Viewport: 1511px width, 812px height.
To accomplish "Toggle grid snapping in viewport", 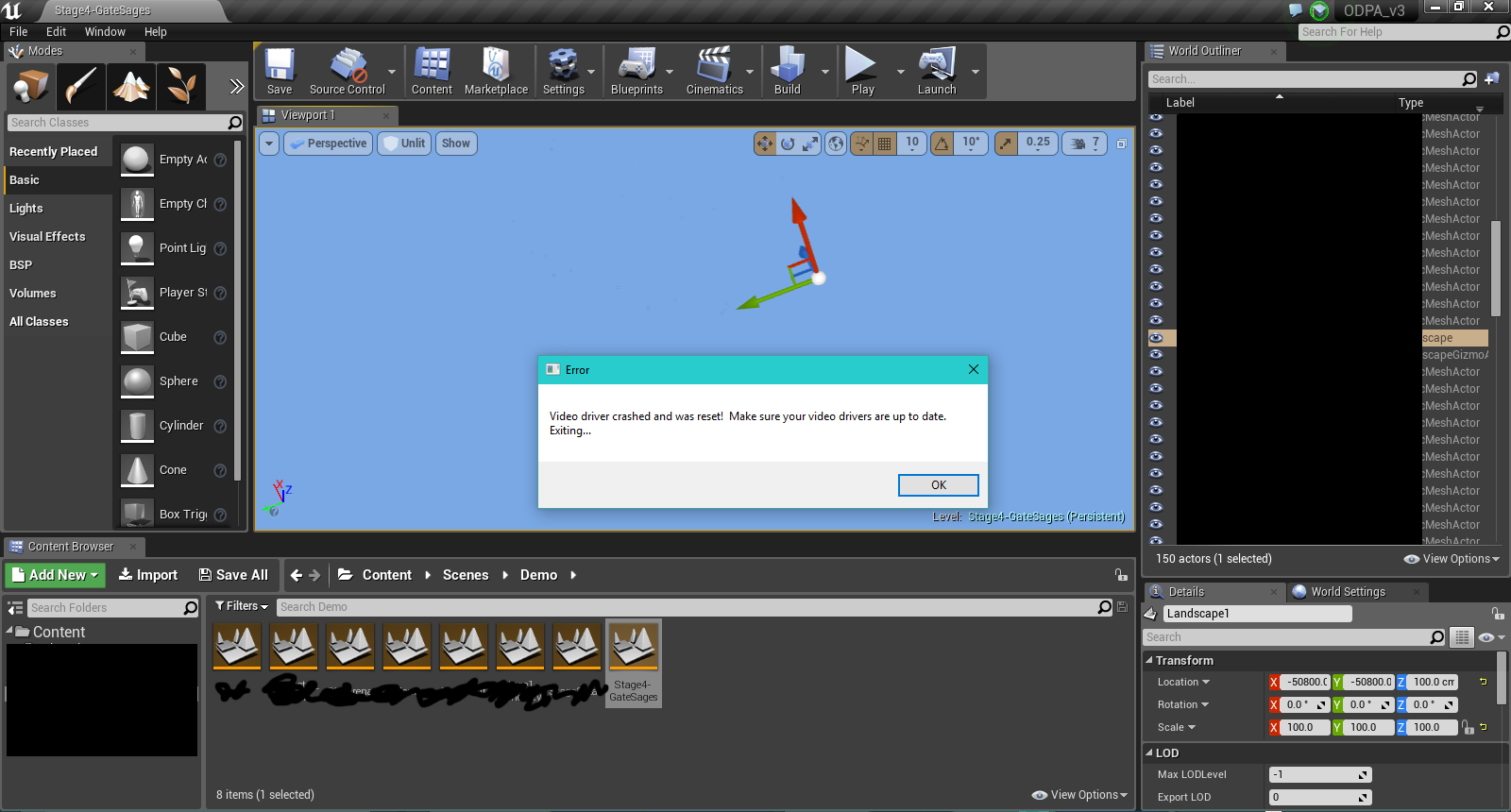I will [885, 144].
